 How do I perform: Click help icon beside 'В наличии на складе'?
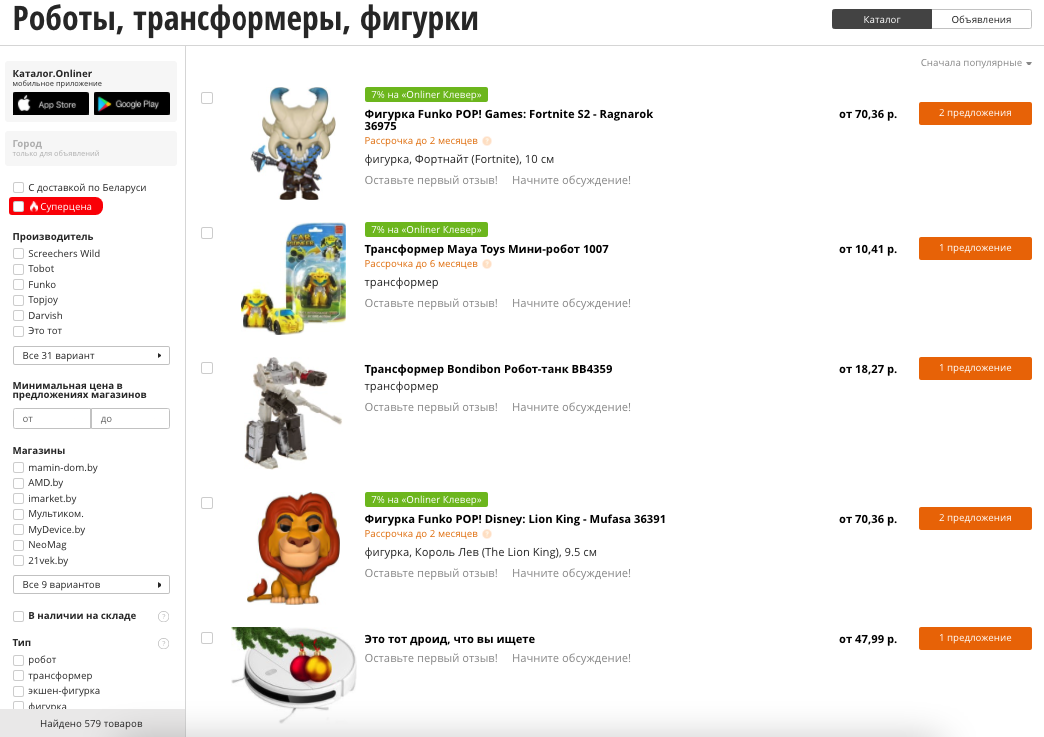[x=163, y=616]
